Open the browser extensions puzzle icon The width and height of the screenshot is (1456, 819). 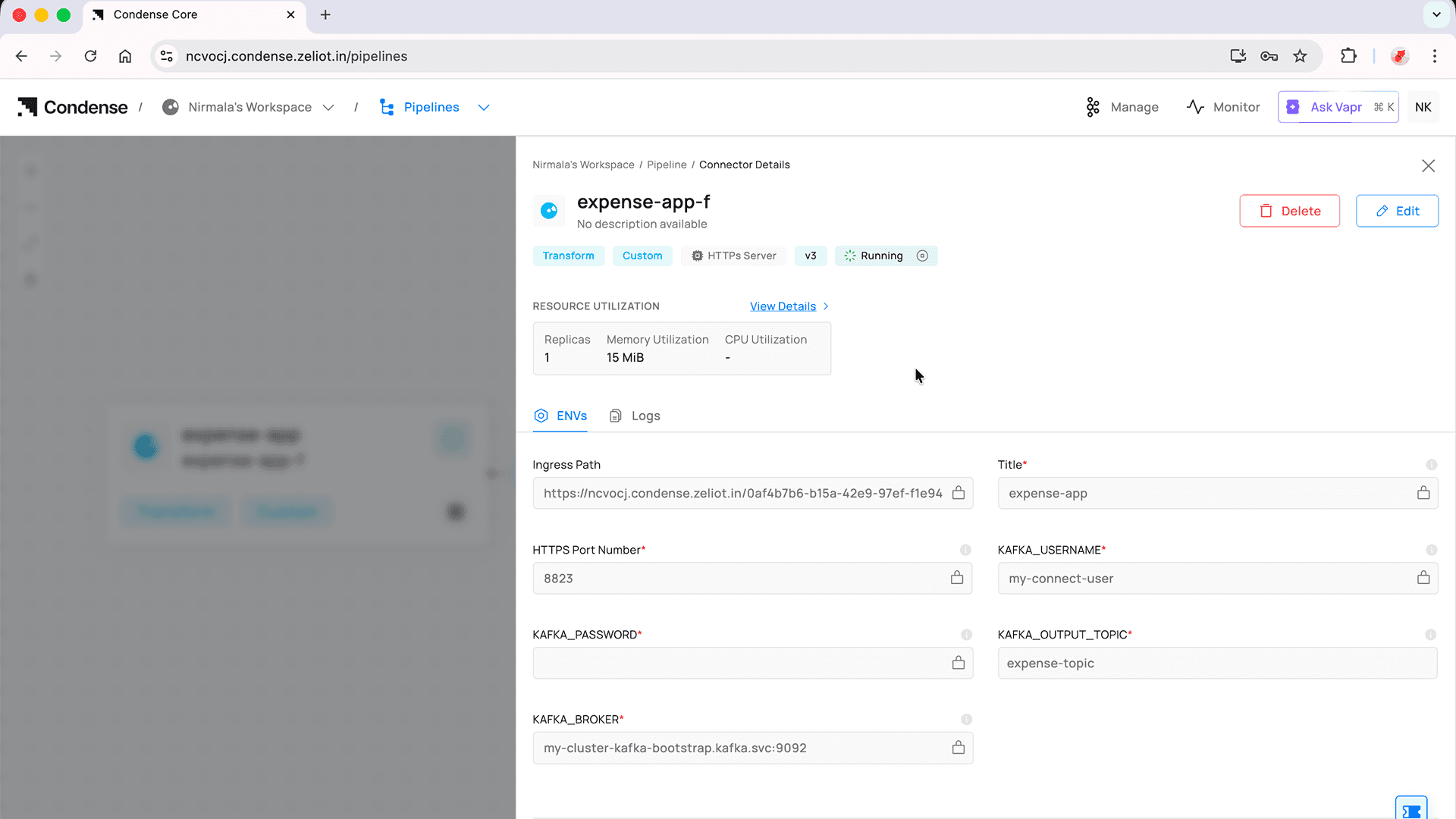[1349, 56]
